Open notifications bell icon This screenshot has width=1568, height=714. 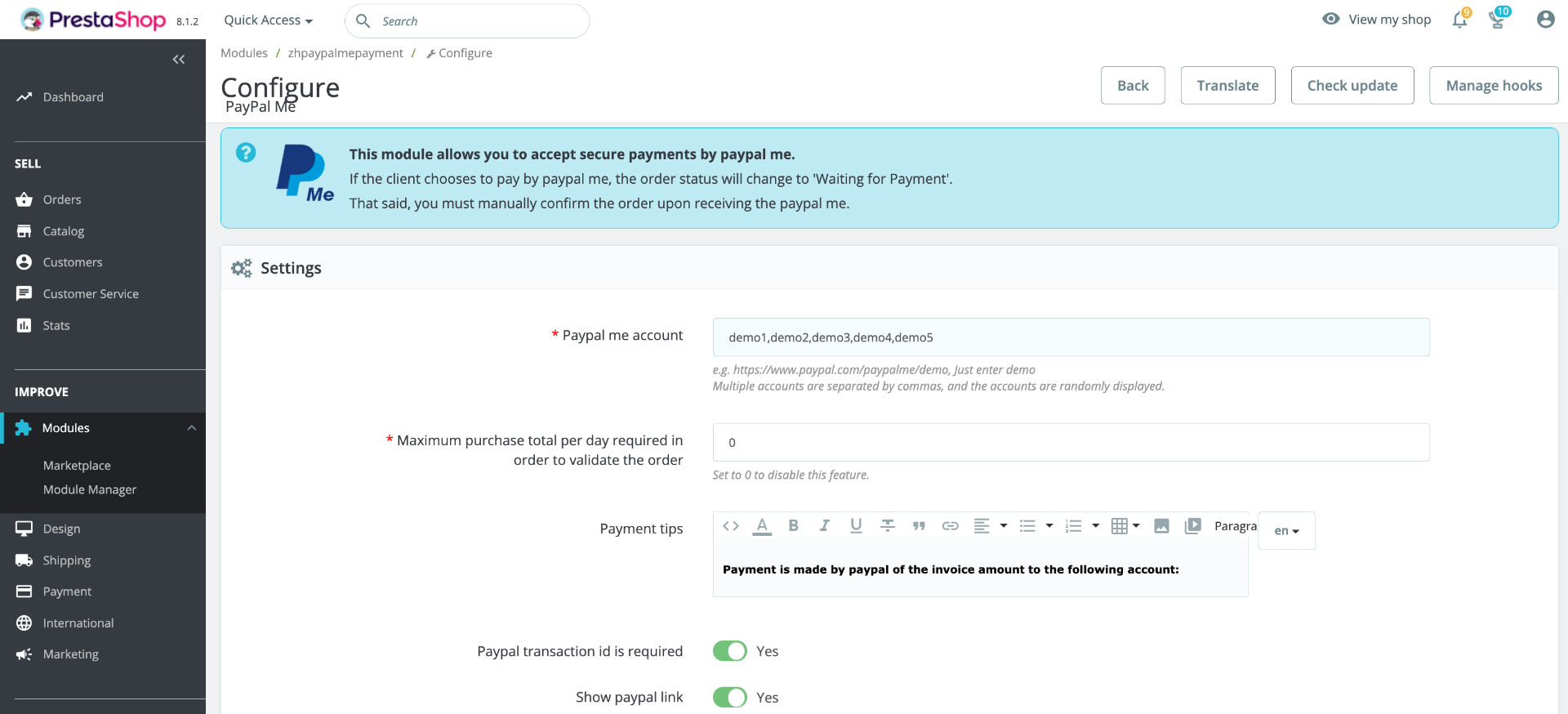(x=1460, y=20)
